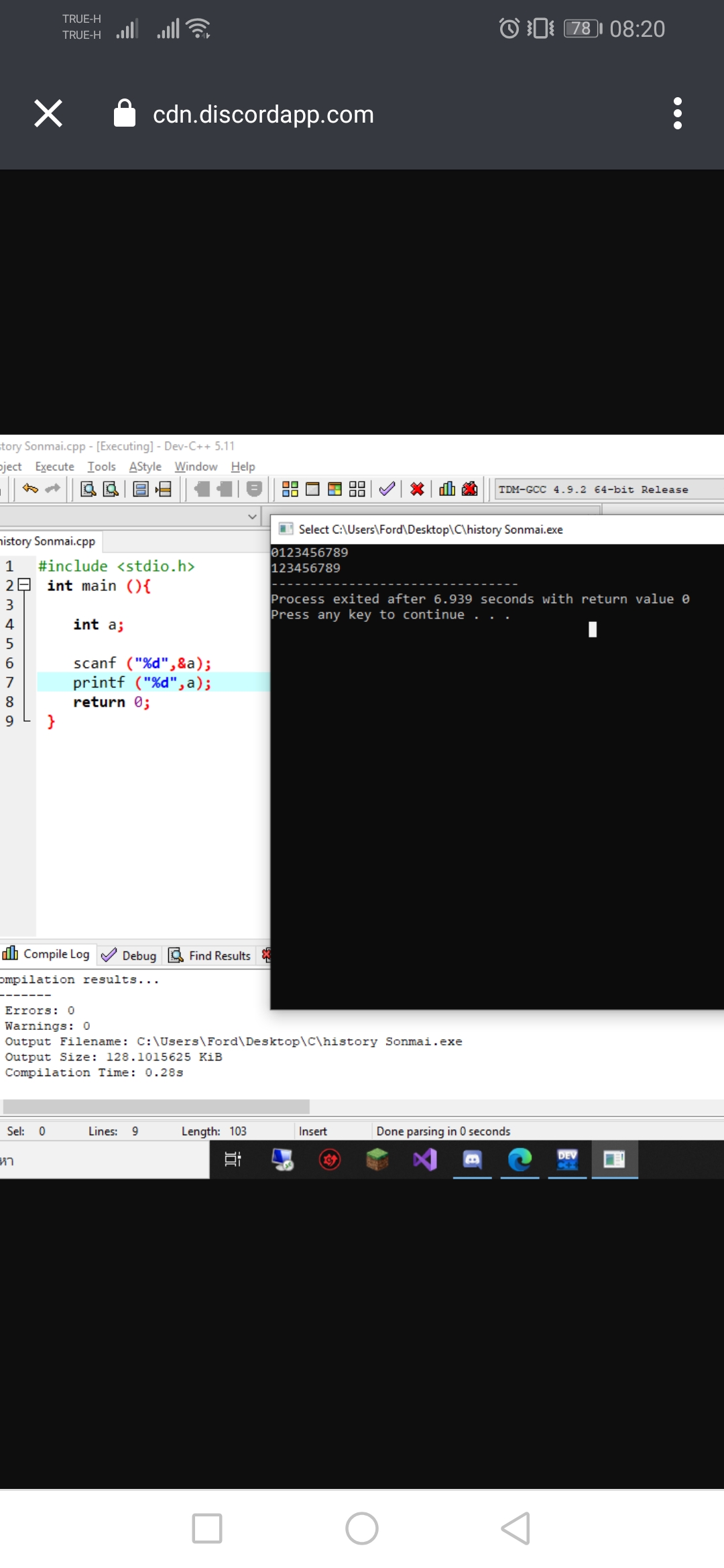The width and height of the screenshot is (724, 1568).
Task: Switch to the Debug tab
Action: [x=129, y=956]
